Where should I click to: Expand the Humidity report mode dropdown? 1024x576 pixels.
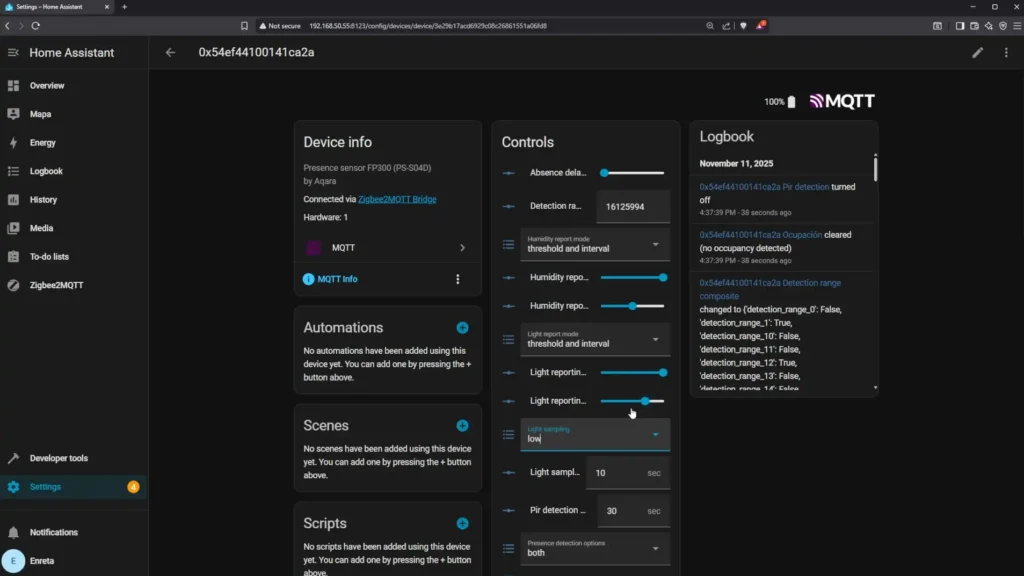(595, 244)
